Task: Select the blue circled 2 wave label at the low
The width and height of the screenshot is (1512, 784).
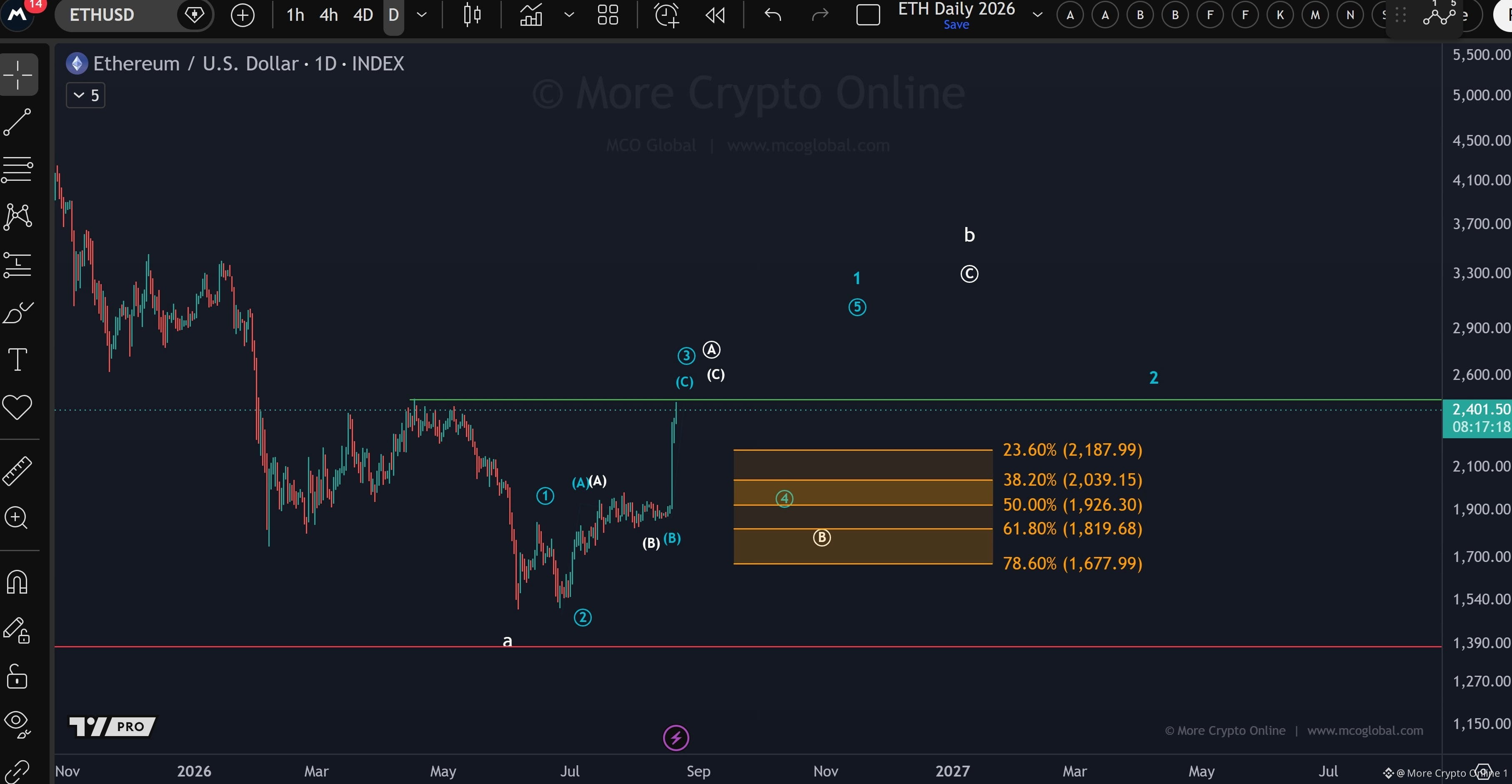Action: click(x=582, y=617)
